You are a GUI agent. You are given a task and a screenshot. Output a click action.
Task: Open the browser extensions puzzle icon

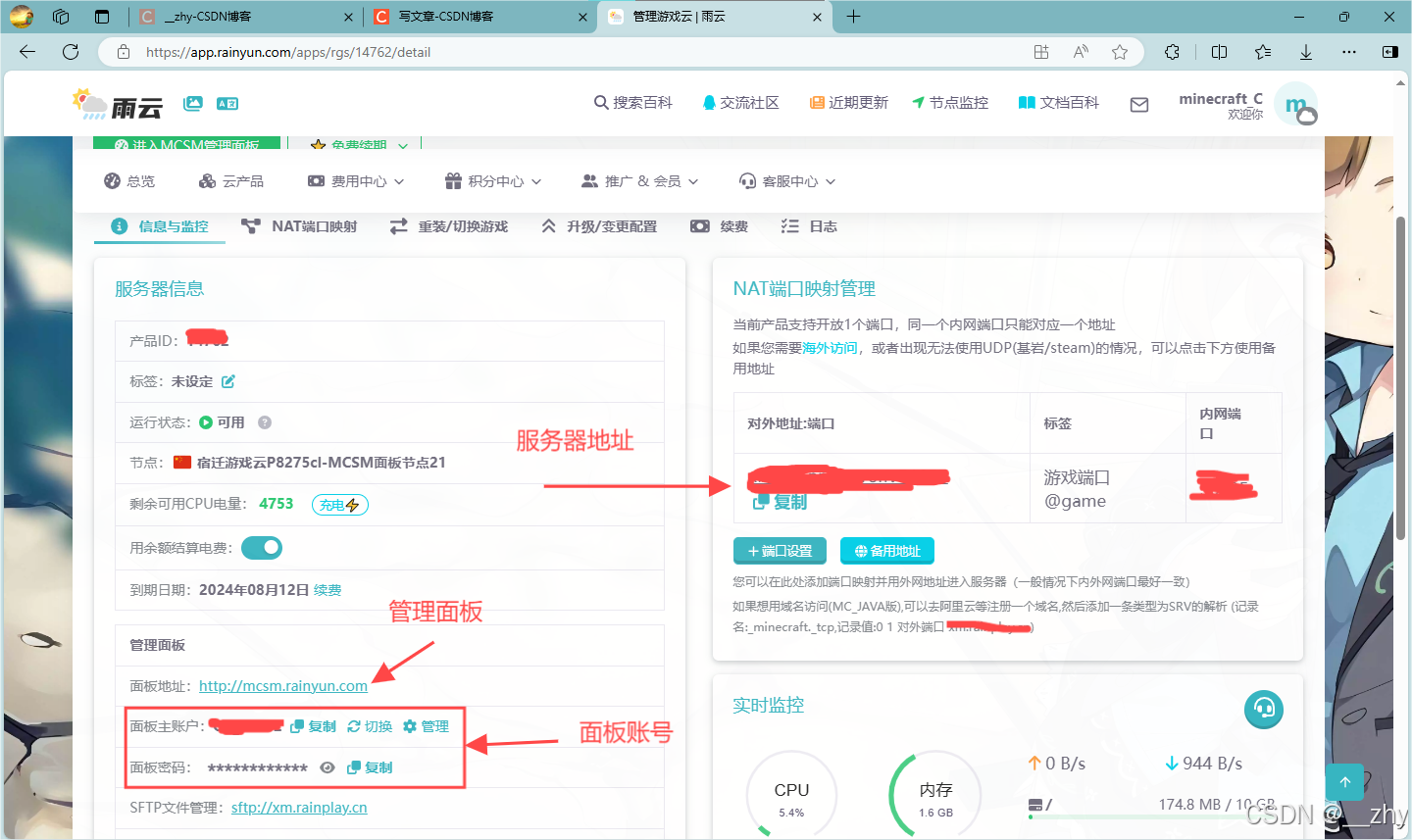[1172, 52]
